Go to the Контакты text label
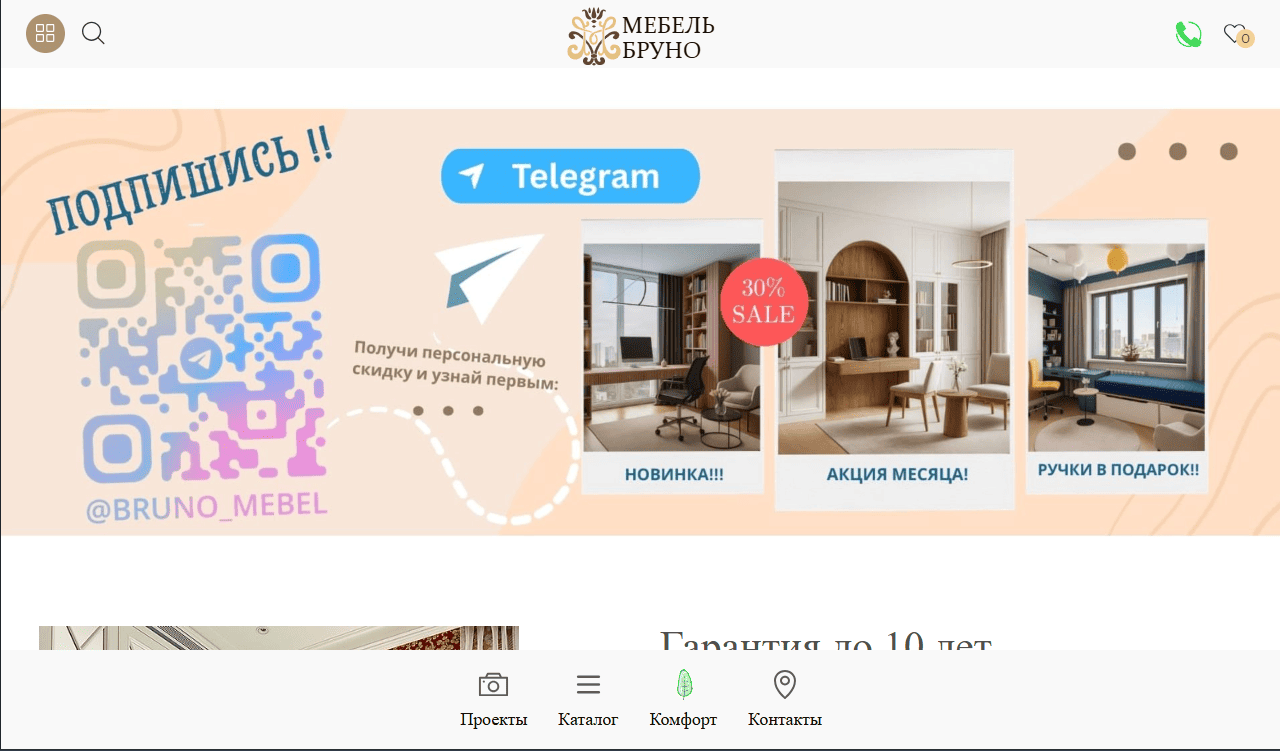Screen dimensions: 1280x751 point(785,720)
